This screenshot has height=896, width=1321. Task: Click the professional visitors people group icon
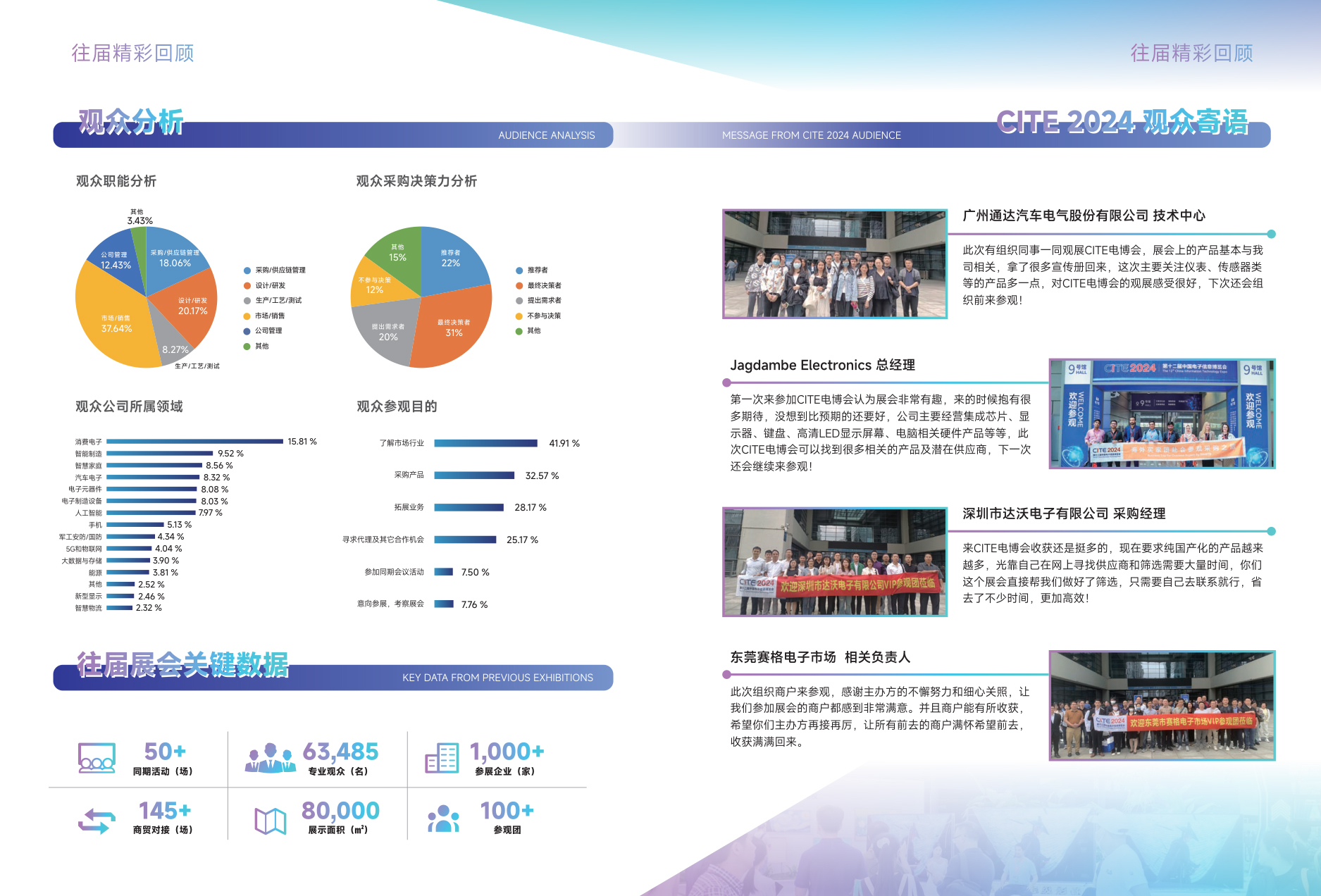tap(270, 759)
